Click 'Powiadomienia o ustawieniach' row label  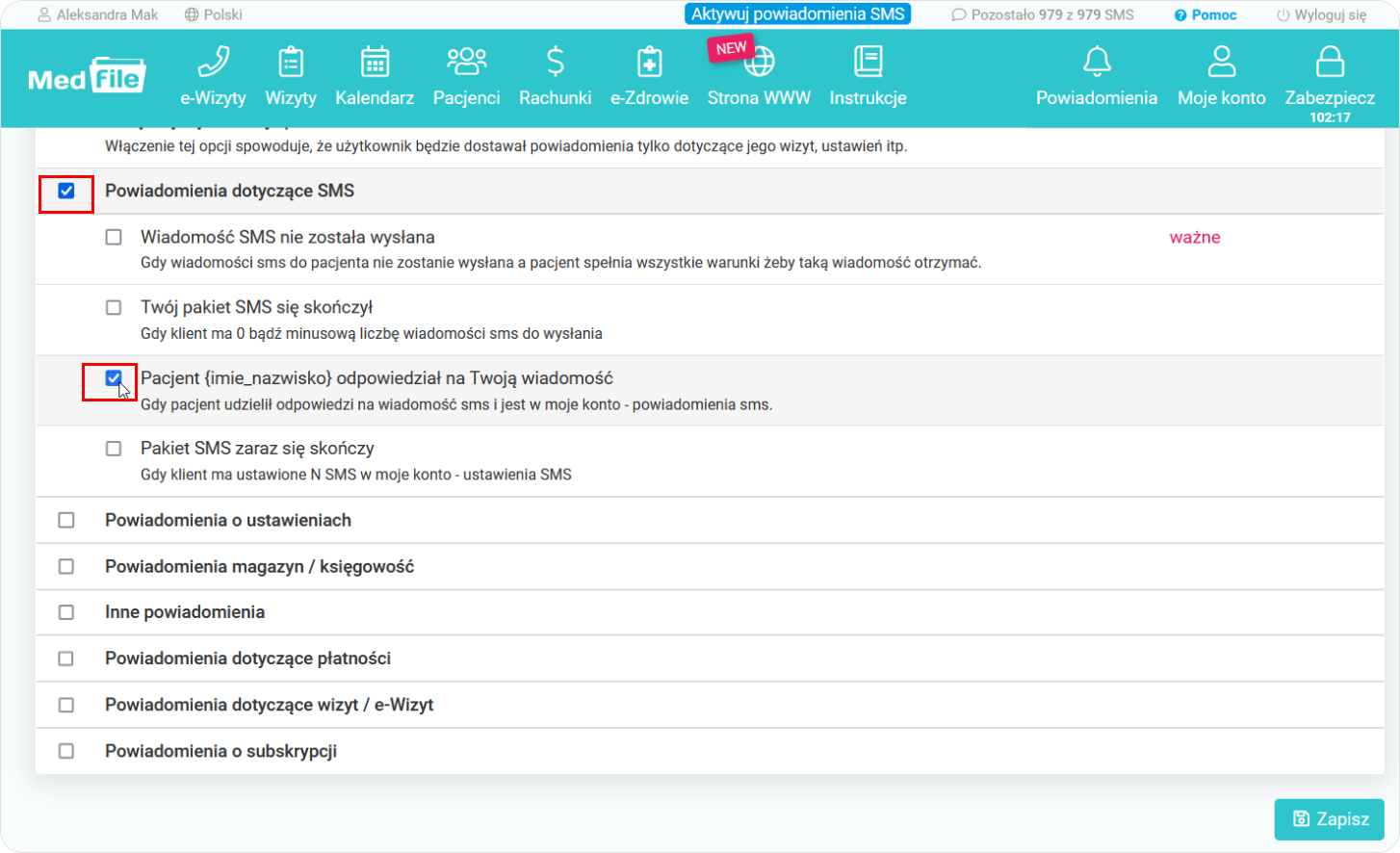228,520
